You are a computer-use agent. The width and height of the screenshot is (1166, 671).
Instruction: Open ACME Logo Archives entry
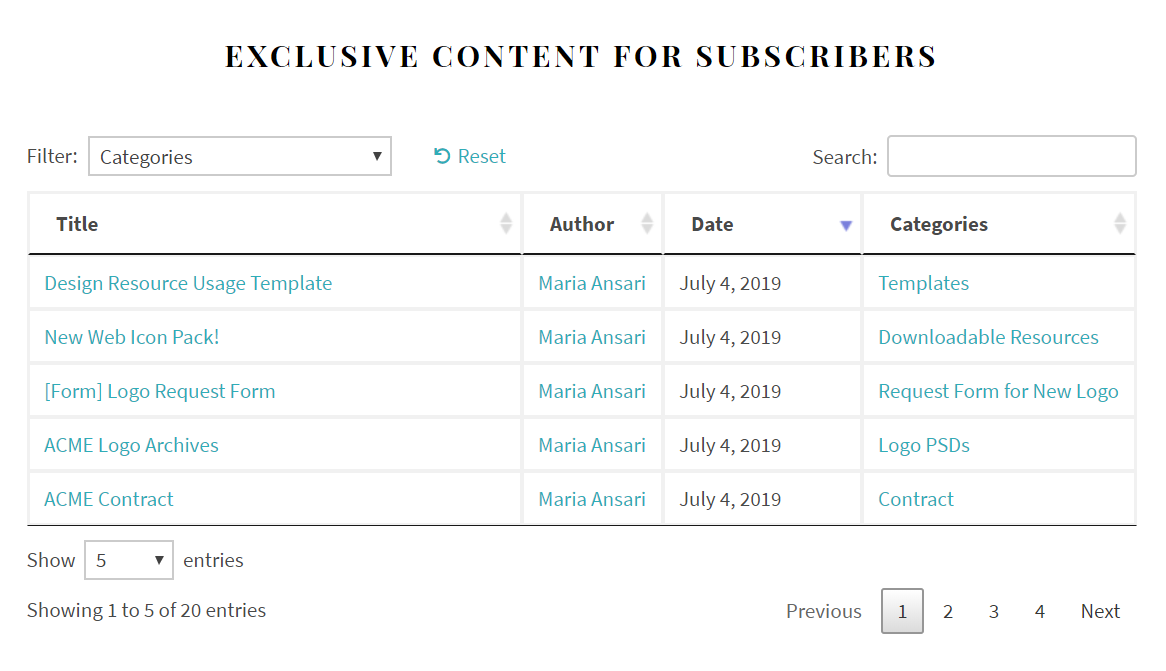point(131,445)
